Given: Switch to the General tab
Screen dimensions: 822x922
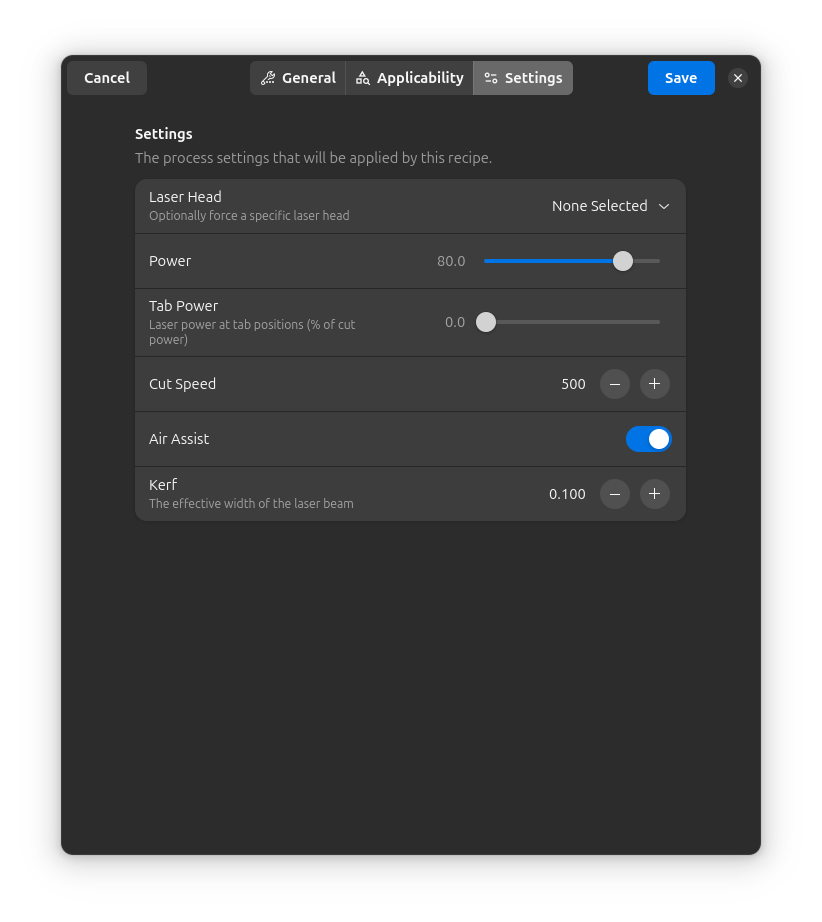Looking at the screenshot, I should pos(297,77).
